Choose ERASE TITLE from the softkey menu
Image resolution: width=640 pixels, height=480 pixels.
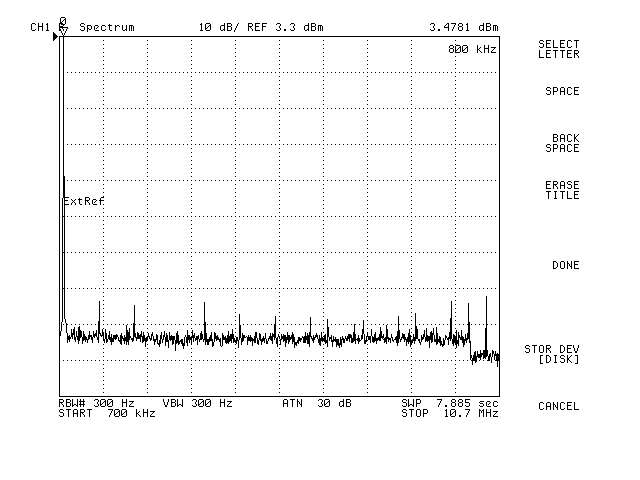(x=561, y=191)
